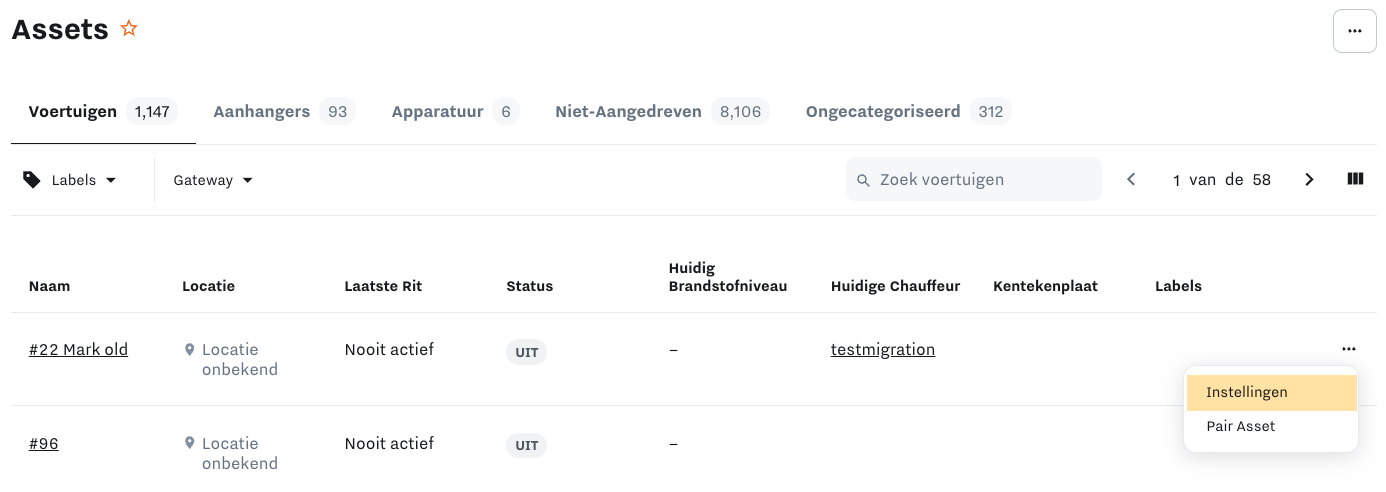Open the testmigration driver link
Screen dimensions: 1386x492
point(883,350)
